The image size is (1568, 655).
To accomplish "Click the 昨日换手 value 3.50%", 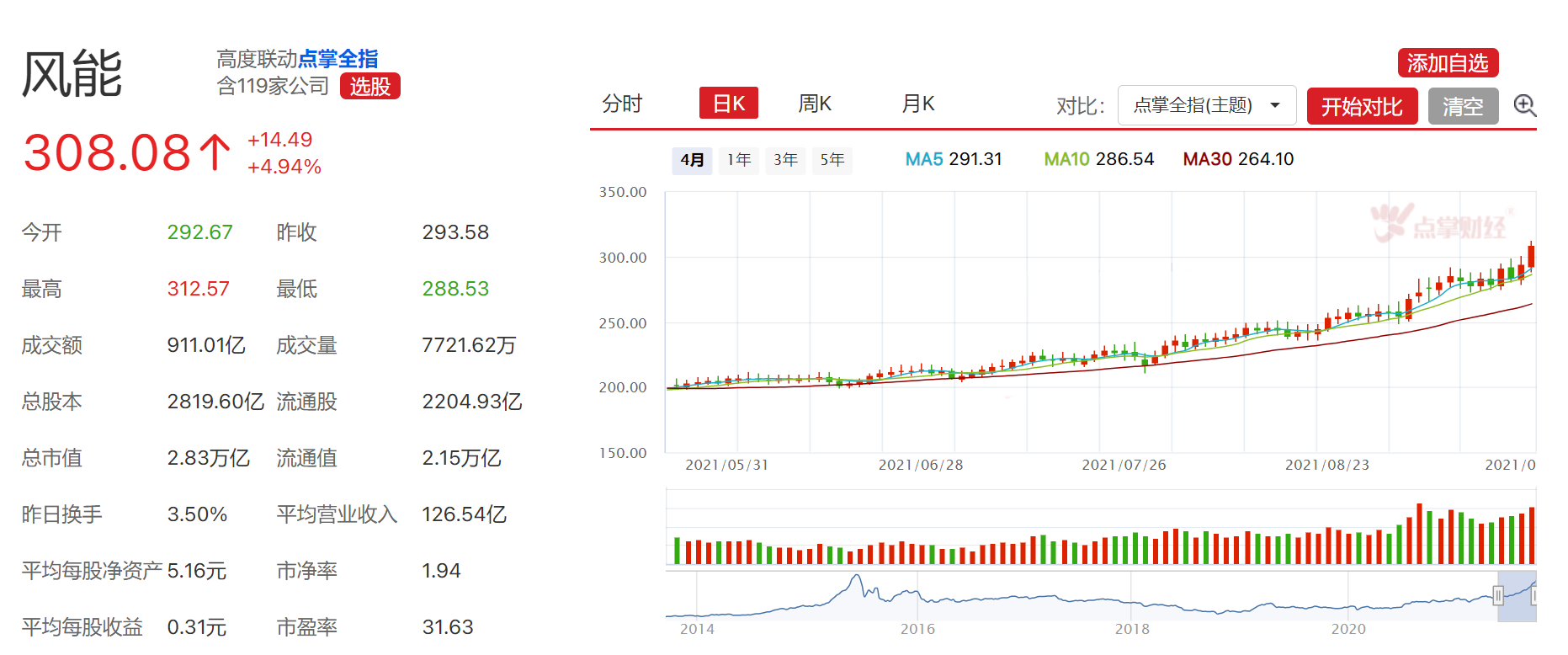I will (x=197, y=514).
